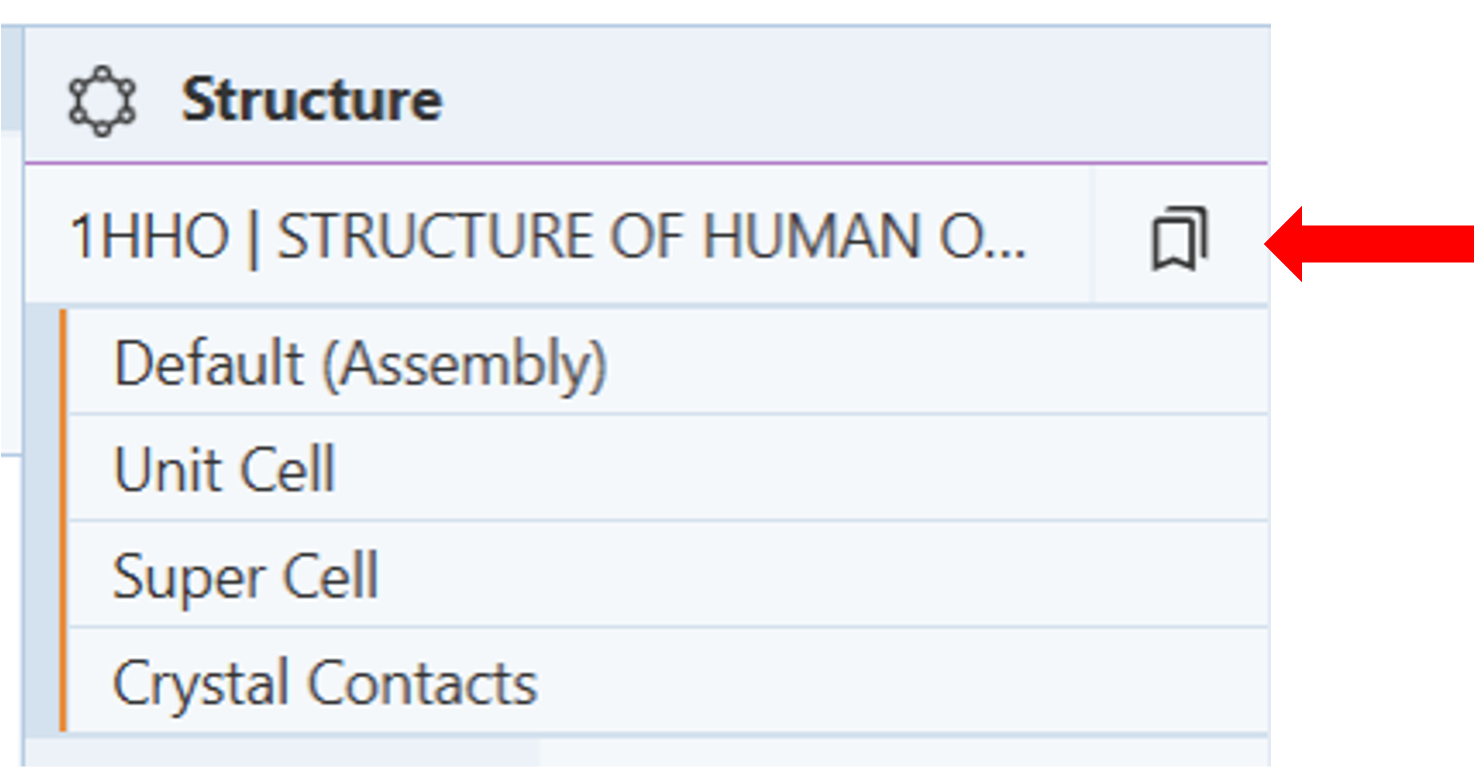The width and height of the screenshot is (1475, 770).
Task: Collapse the preset list using bookmark button
Action: (1180, 238)
